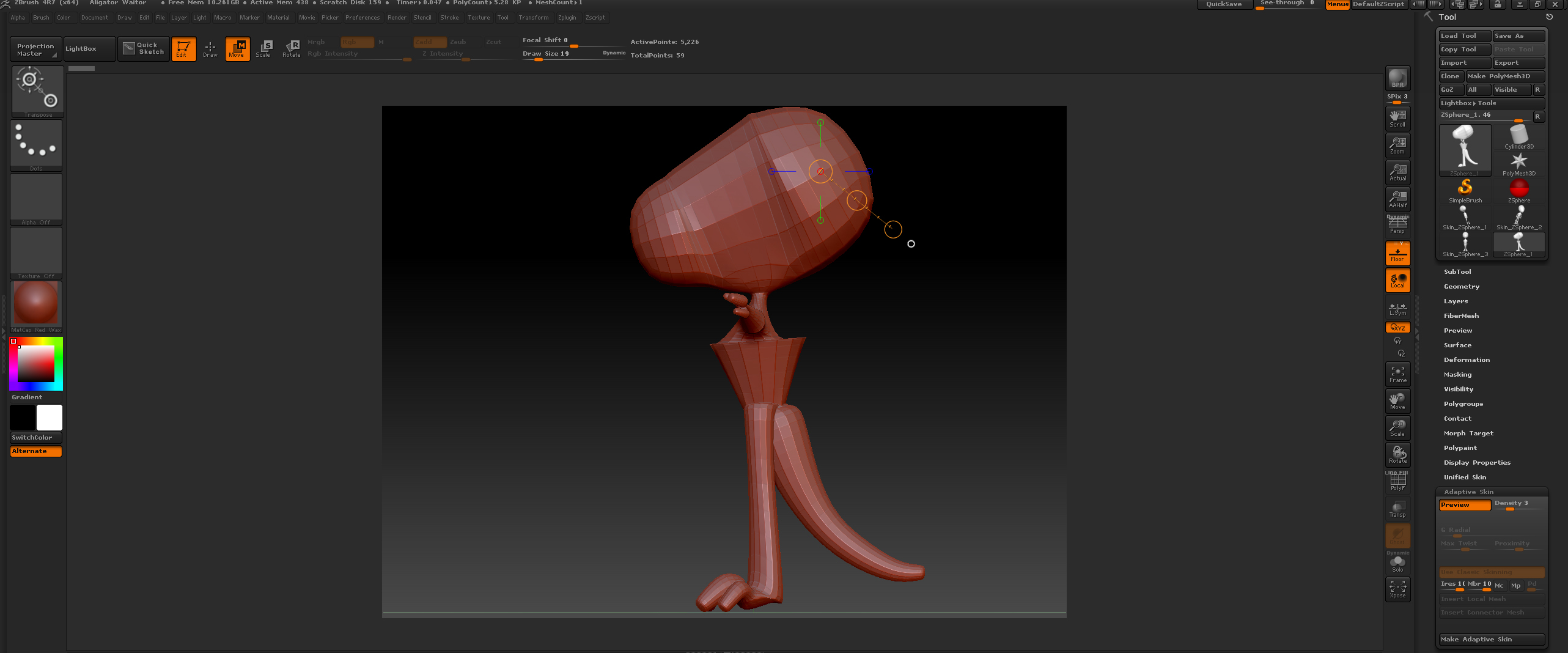
Task: Disable the Adaptive Skin Preview toggle
Action: point(1465,505)
